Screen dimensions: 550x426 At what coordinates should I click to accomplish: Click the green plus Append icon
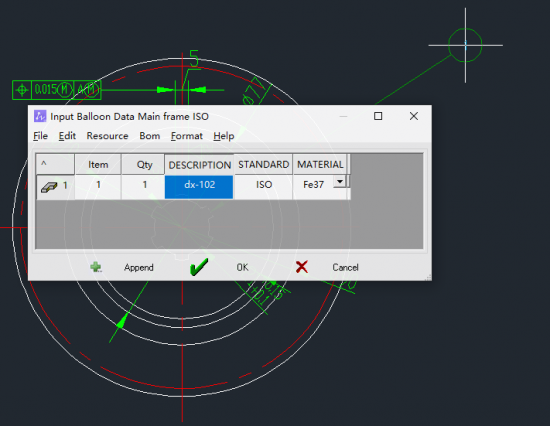[96, 267]
